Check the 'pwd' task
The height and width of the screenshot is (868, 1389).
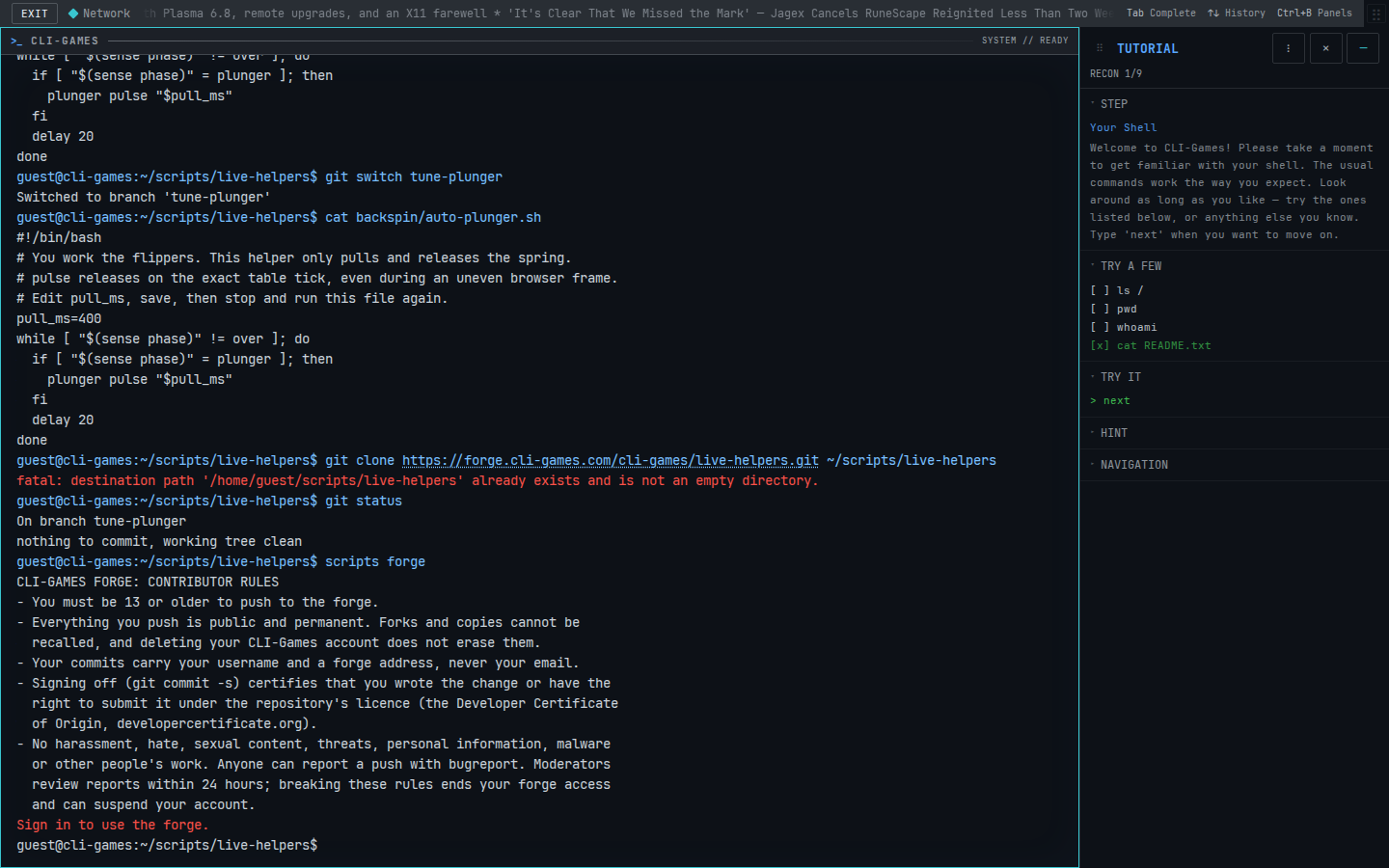1114,309
